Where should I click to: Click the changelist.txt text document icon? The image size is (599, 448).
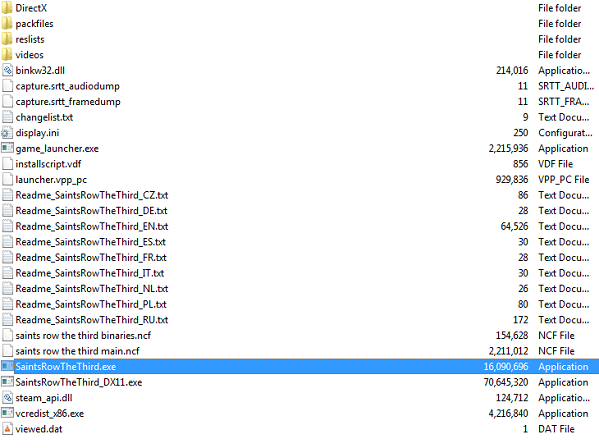tap(7, 117)
